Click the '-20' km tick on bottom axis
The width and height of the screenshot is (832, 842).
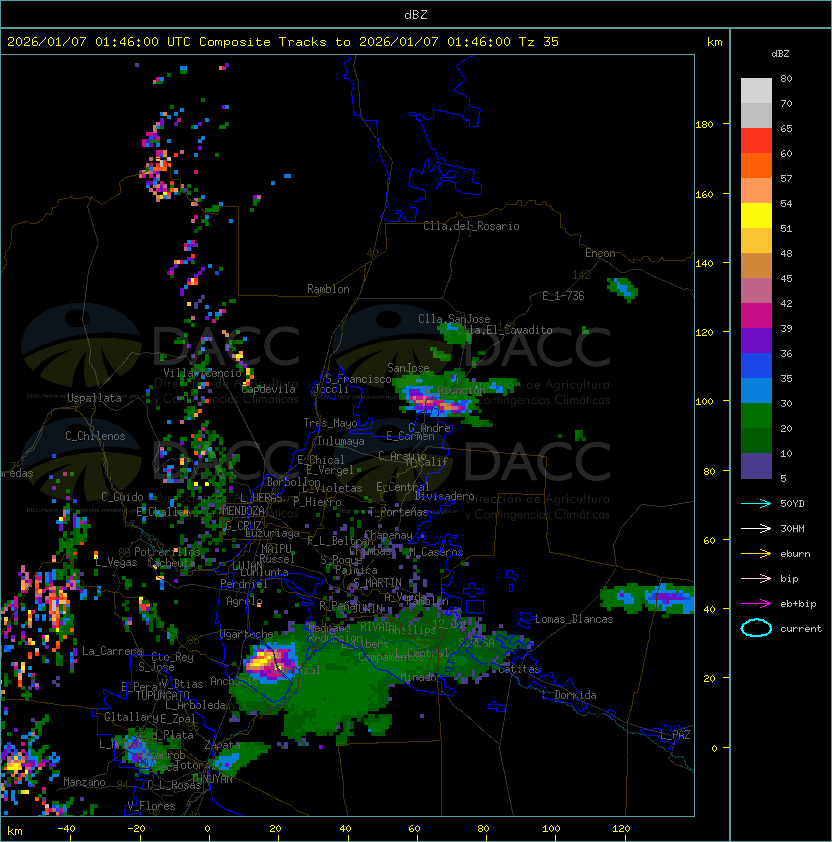[x=136, y=829]
